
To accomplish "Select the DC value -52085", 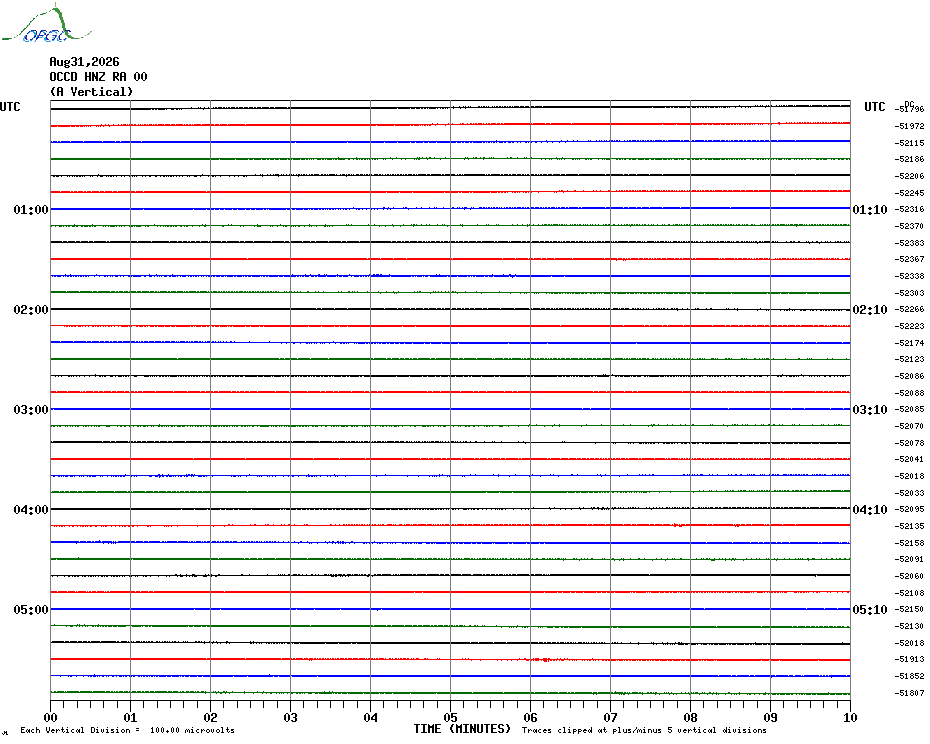I will 909,409.
